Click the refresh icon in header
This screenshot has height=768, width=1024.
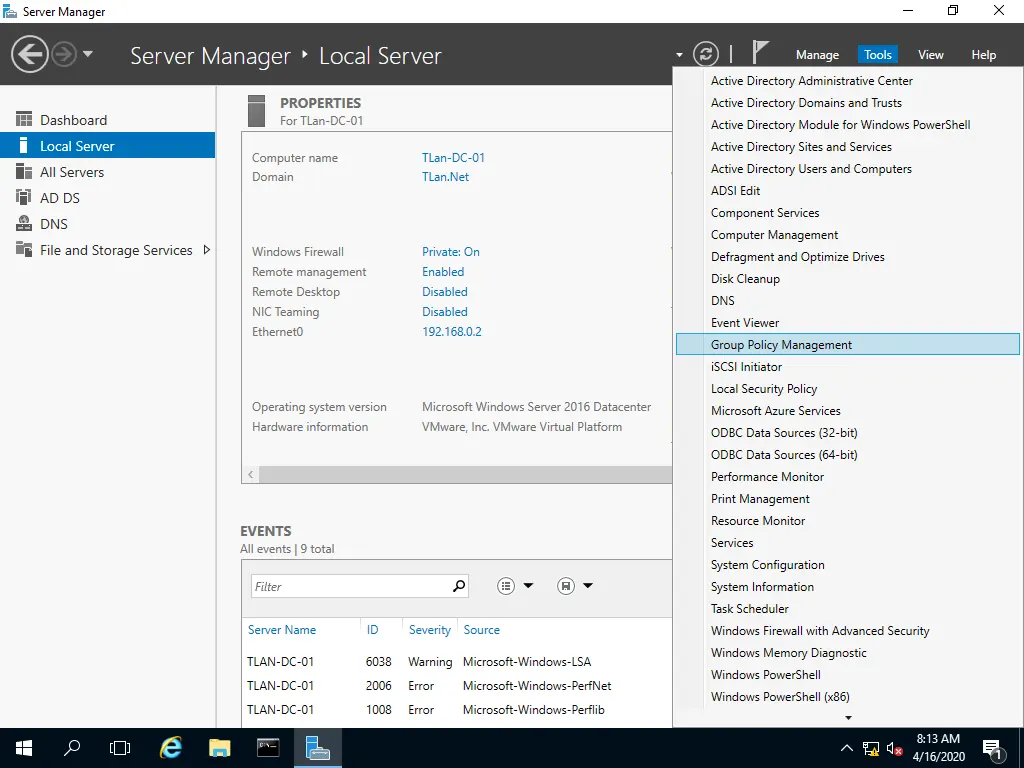[705, 54]
